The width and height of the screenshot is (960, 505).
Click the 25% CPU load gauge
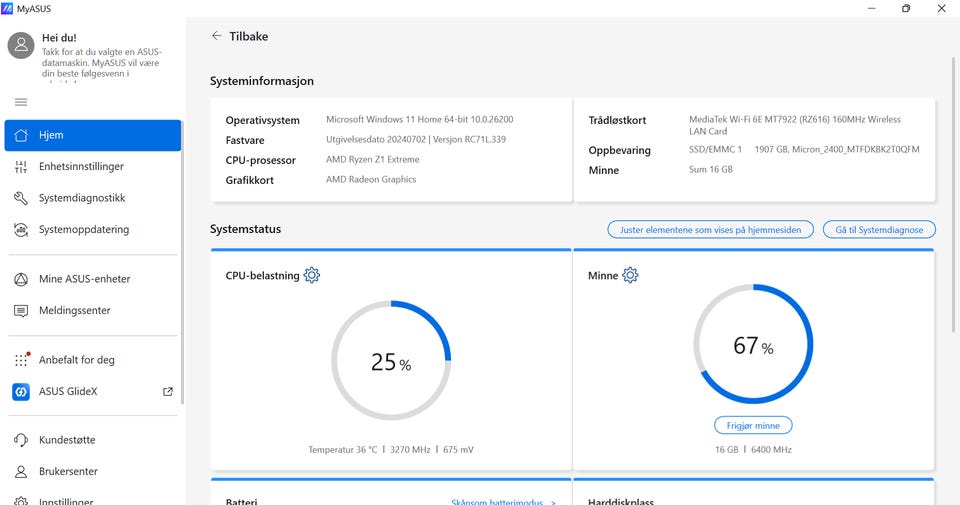pyautogui.click(x=391, y=361)
